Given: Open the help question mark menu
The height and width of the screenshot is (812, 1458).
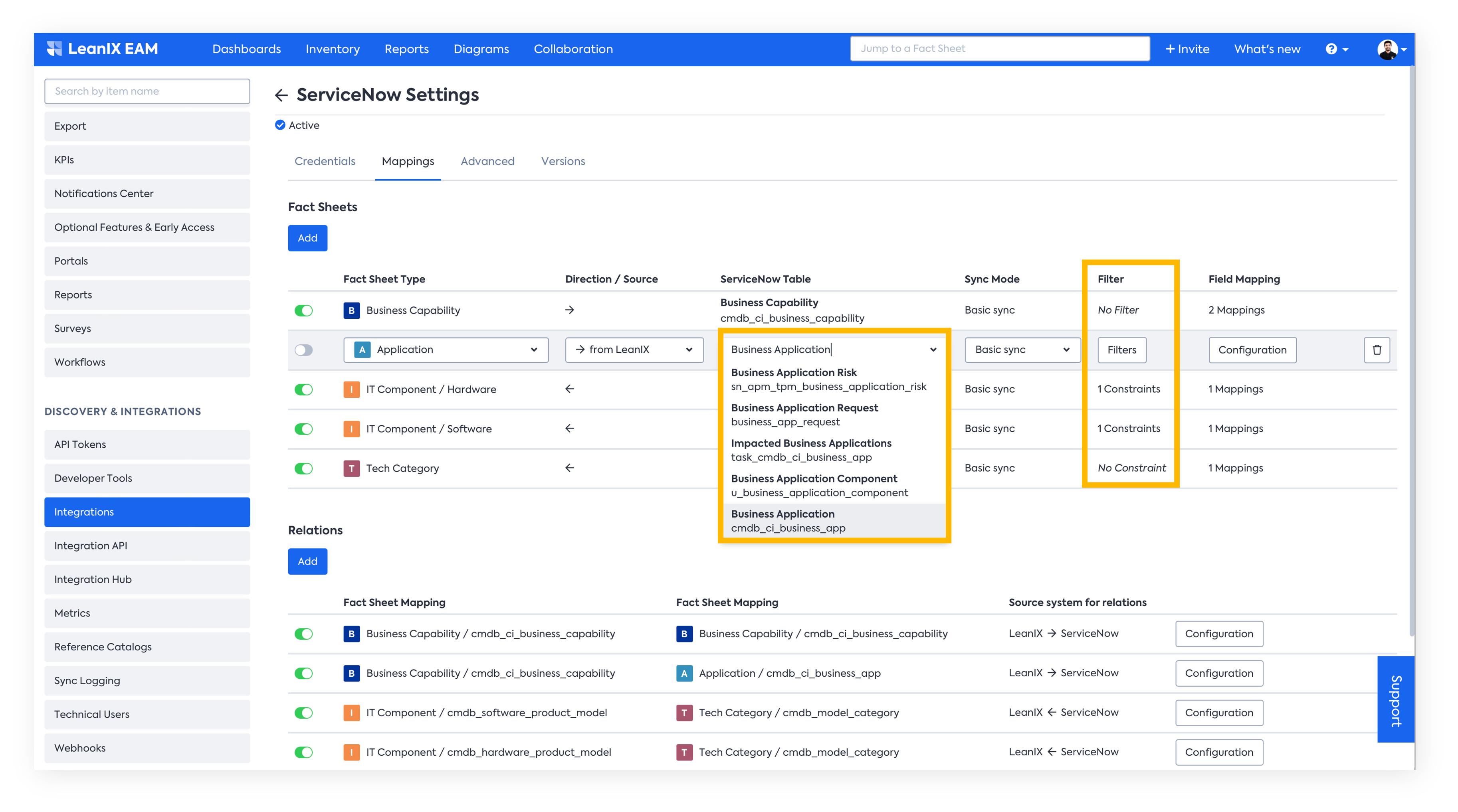Looking at the screenshot, I should [x=1336, y=49].
